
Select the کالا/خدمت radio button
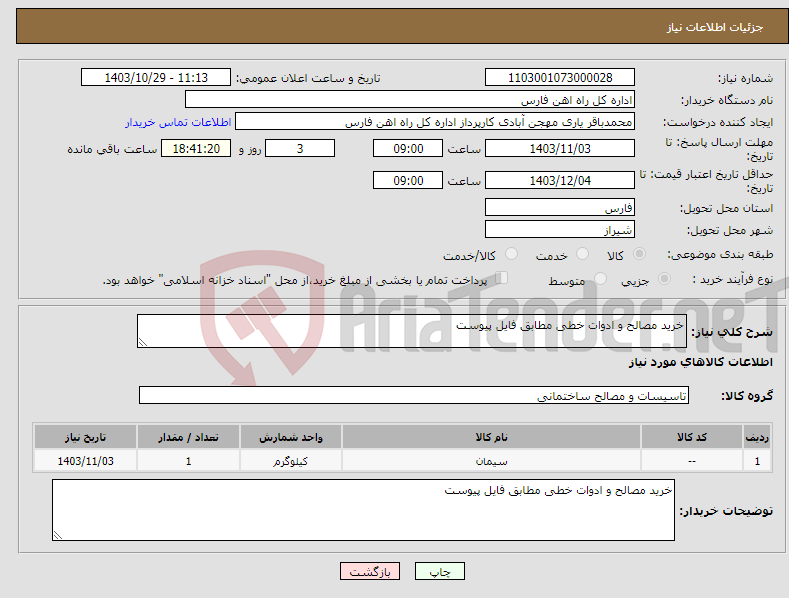point(511,254)
